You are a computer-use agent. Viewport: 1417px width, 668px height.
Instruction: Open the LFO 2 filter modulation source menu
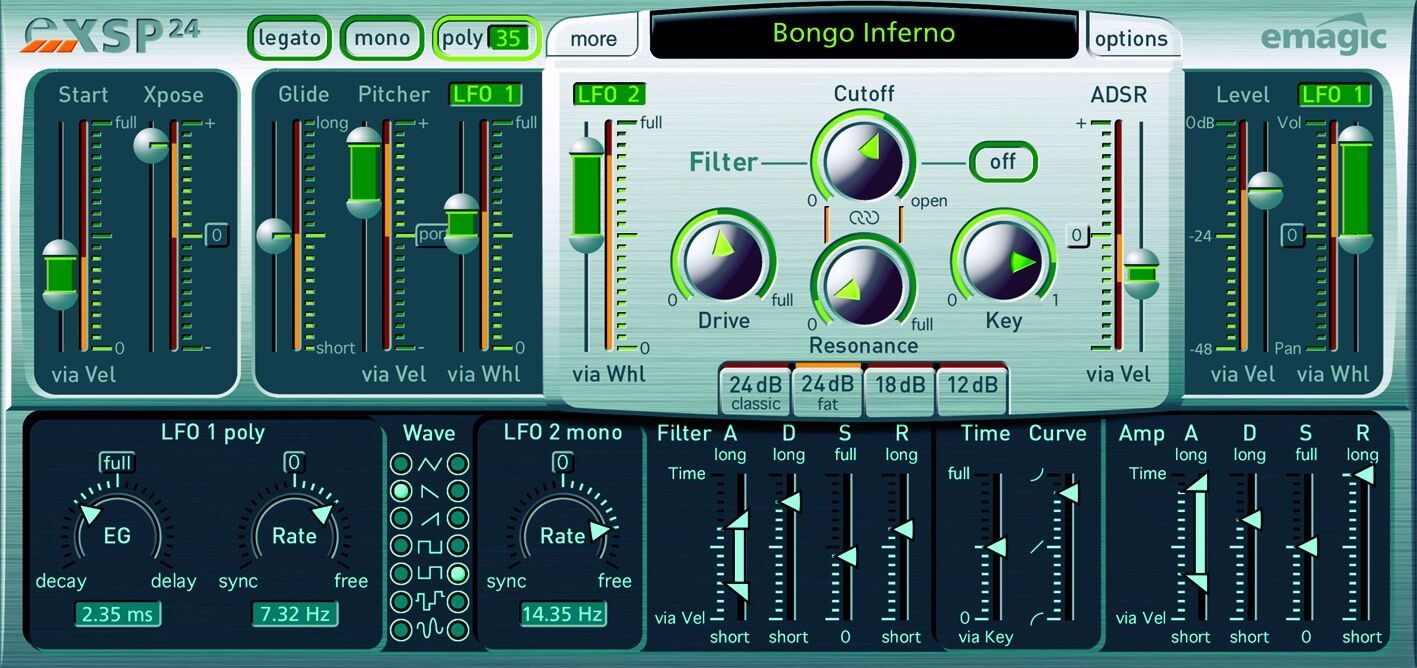click(608, 95)
